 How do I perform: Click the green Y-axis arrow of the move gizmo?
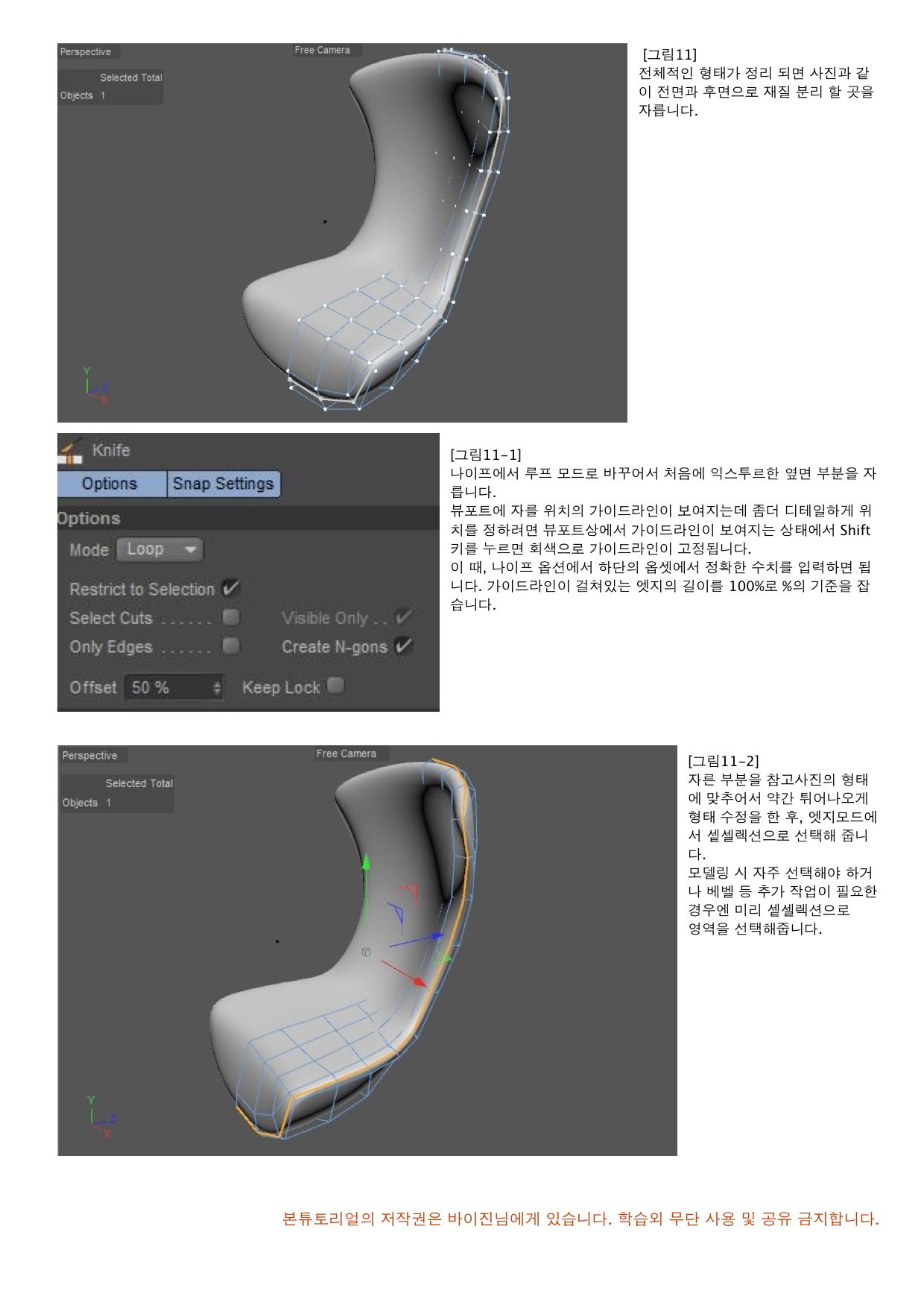click(x=366, y=865)
